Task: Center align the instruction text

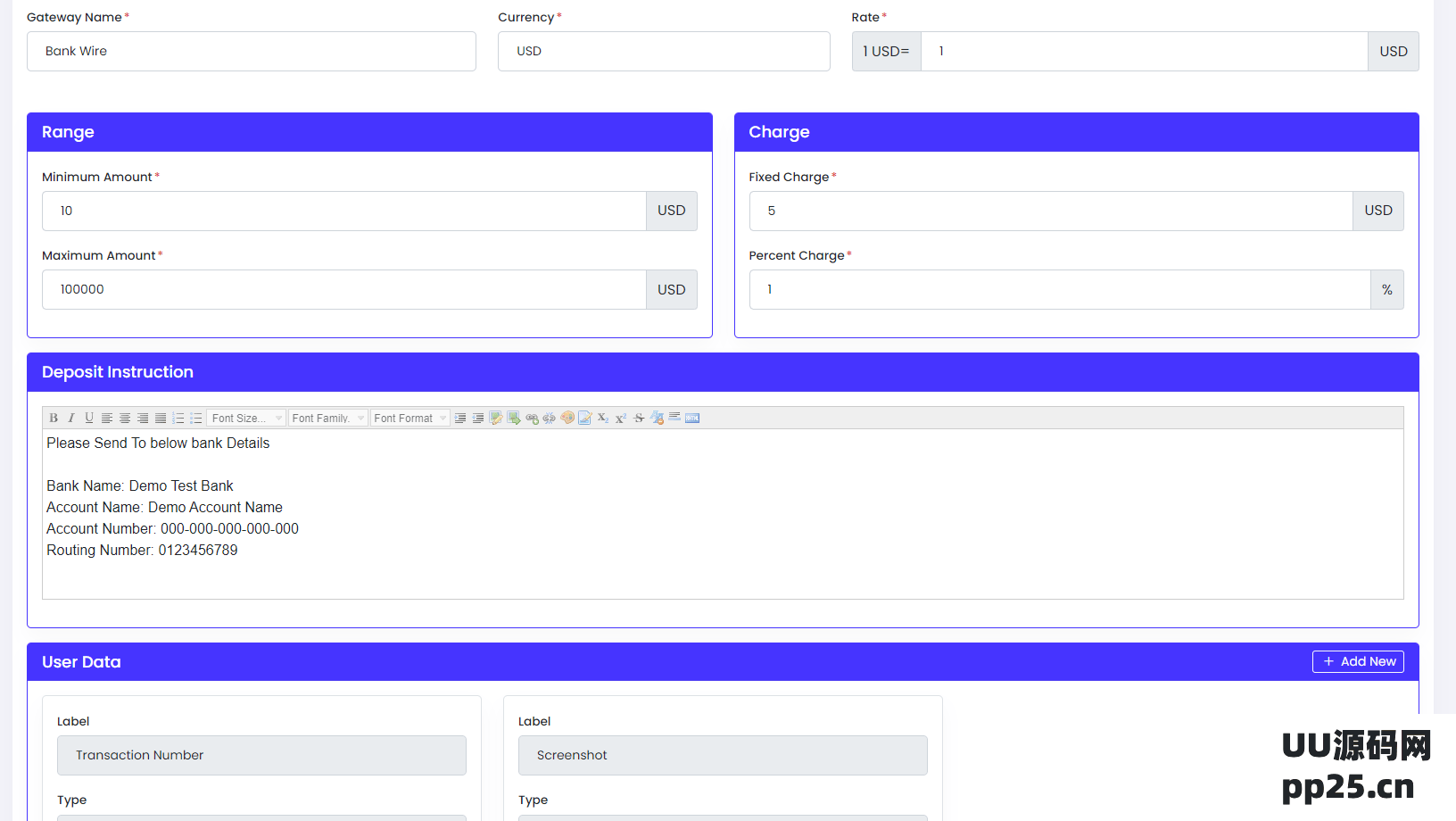Action: pos(125,418)
